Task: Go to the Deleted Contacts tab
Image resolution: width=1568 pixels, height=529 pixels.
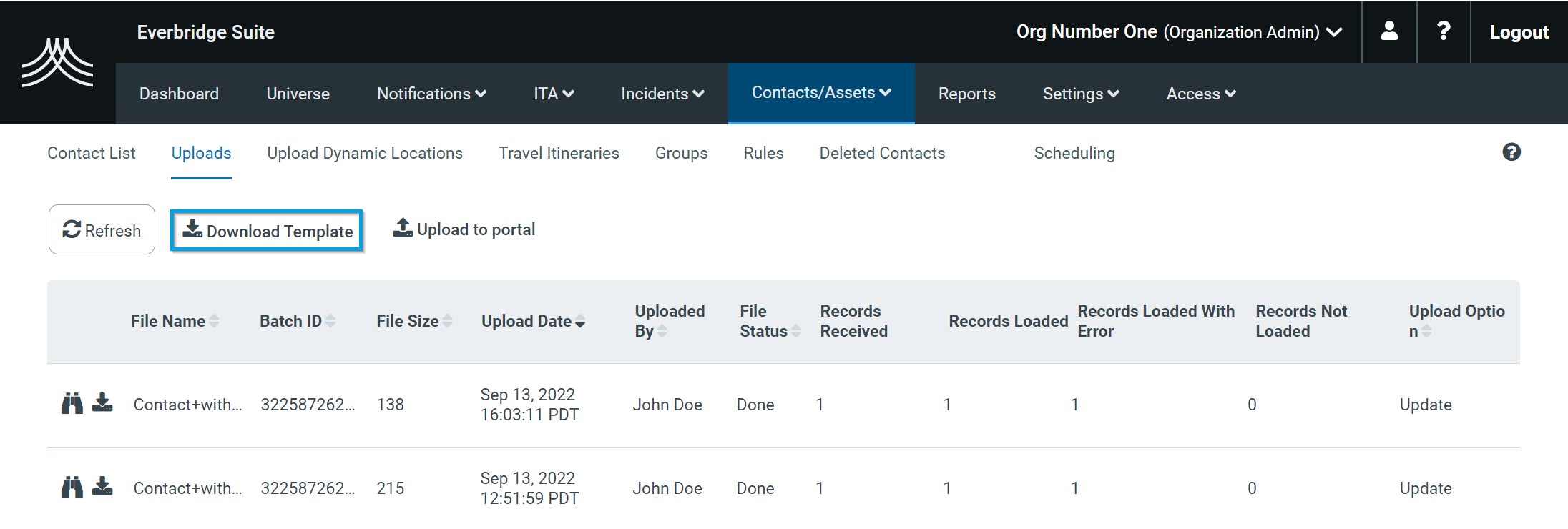Action: (x=882, y=153)
